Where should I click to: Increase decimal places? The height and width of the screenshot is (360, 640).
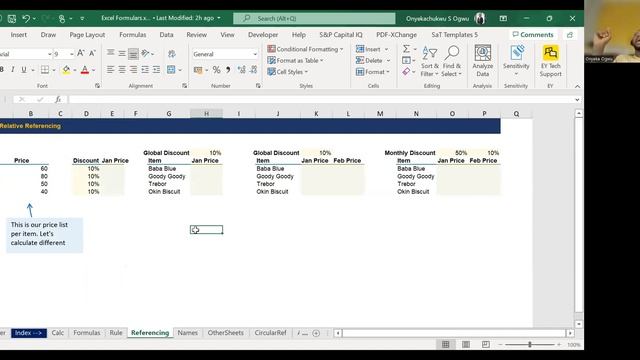(242, 70)
